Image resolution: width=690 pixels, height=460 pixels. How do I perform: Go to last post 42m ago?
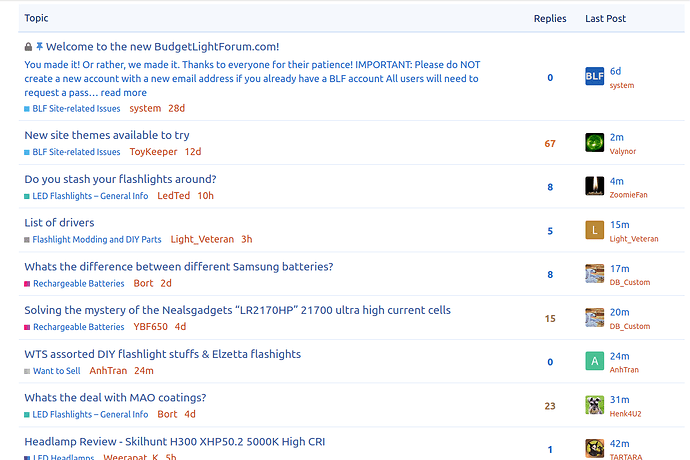620,444
